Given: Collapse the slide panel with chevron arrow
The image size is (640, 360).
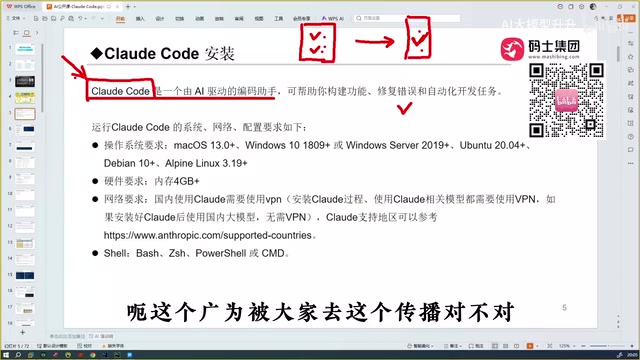Looking at the screenshot, I should click(x=37, y=33).
